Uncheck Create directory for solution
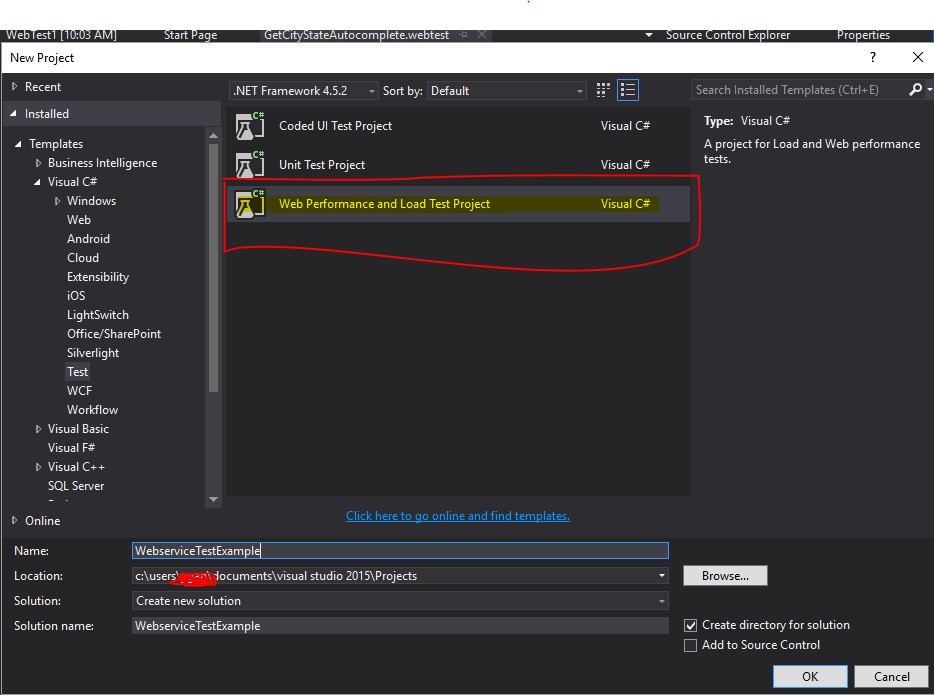This screenshot has width=934, height=695. tap(690, 624)
